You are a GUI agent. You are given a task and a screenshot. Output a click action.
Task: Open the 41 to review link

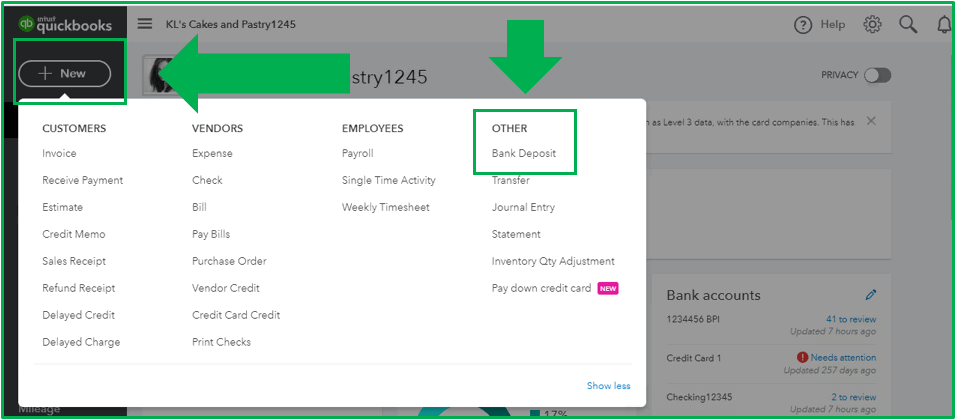coord(851,319)
